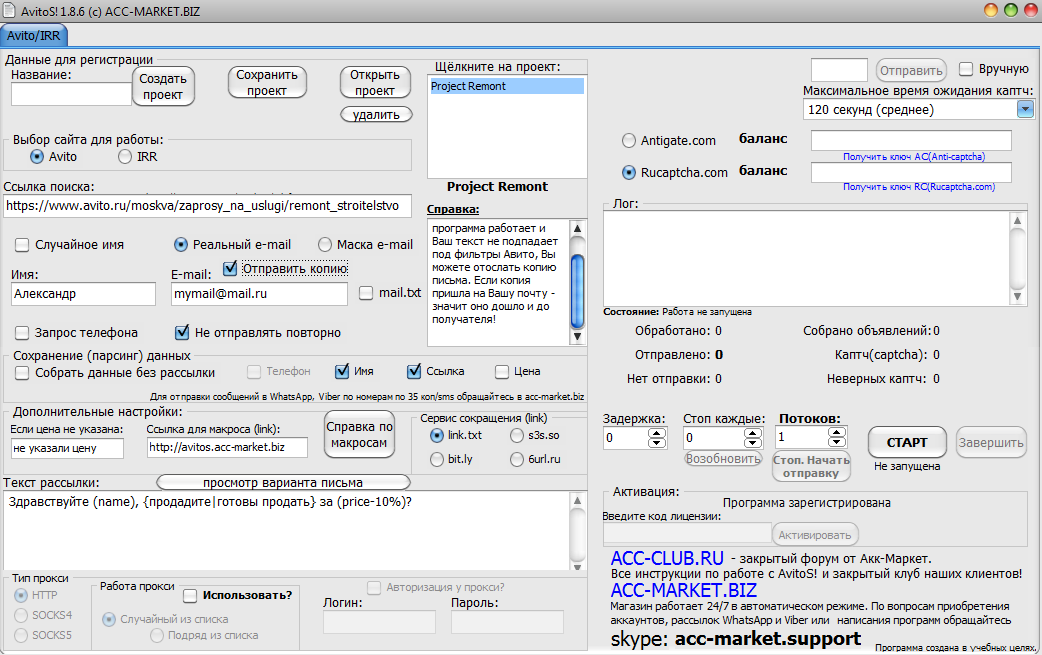Toggle the Имя parsing checkbox
The height and width of the screenshot is (655, 1042).
pos(342,371)
